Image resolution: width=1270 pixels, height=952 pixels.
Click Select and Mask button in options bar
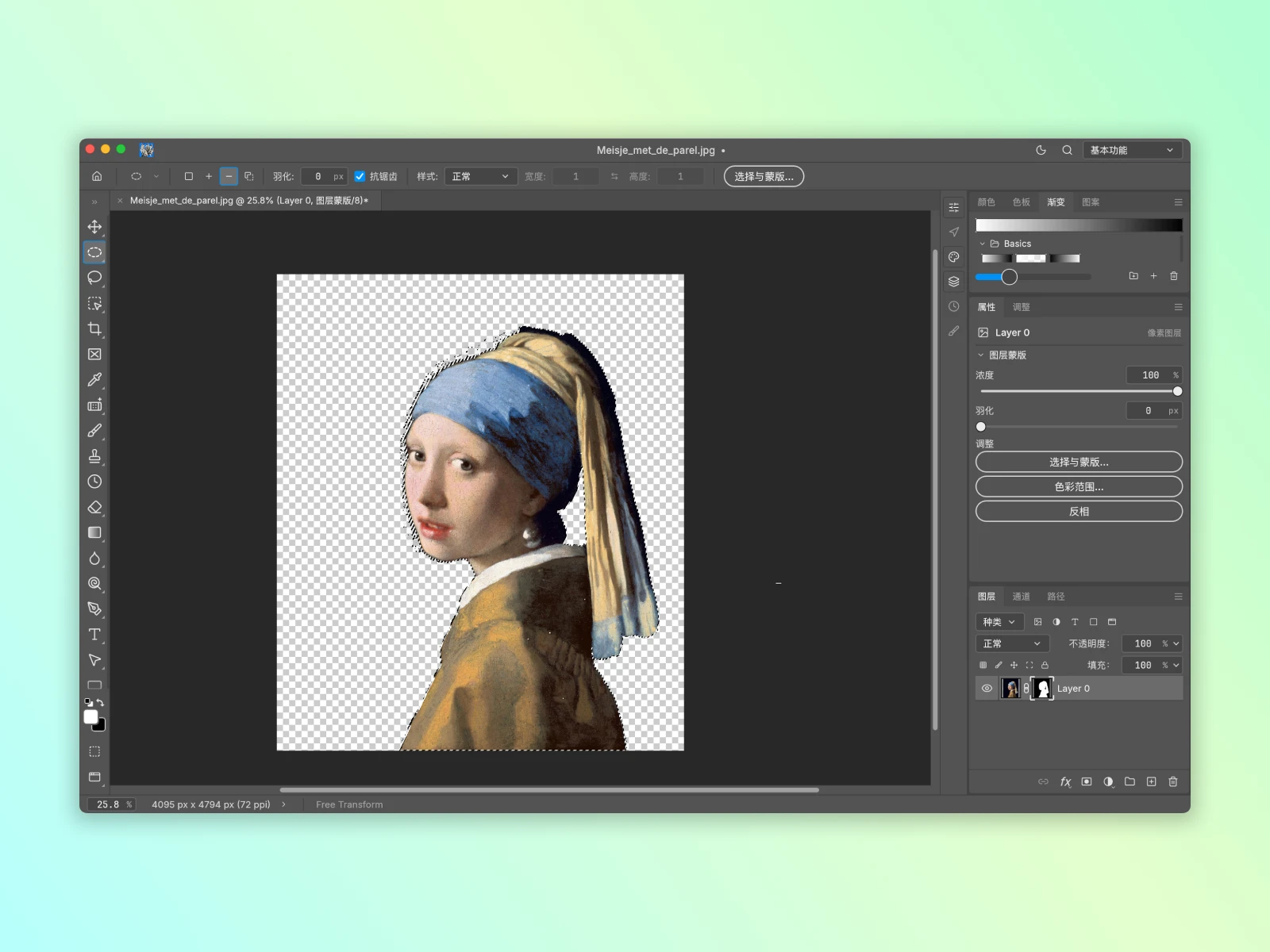tap(764, 176)
